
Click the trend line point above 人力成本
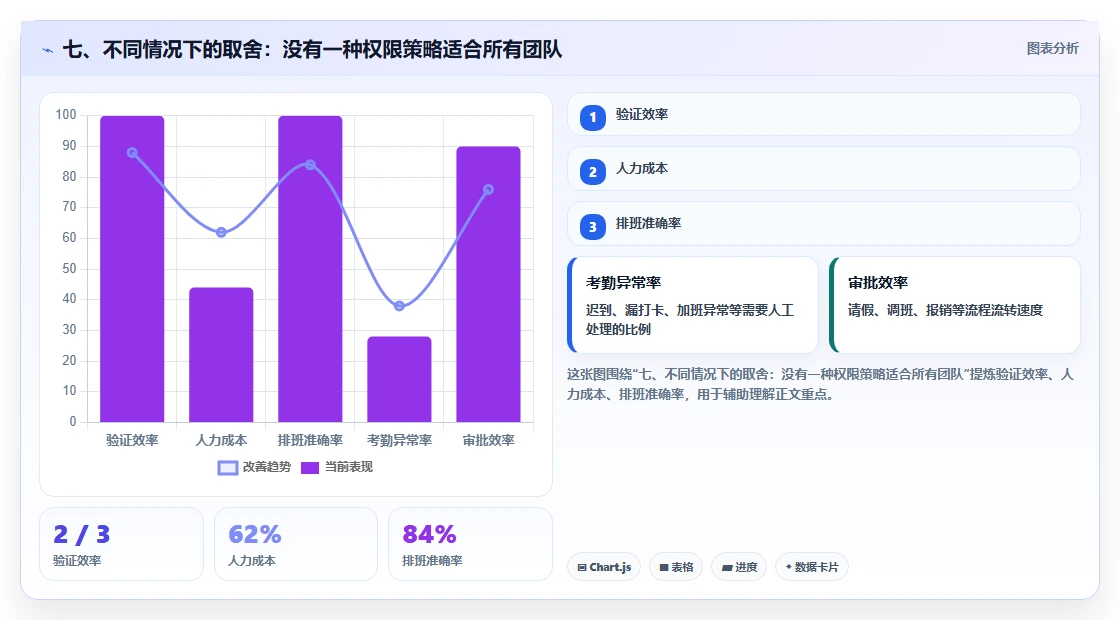[x=221, y=232]
